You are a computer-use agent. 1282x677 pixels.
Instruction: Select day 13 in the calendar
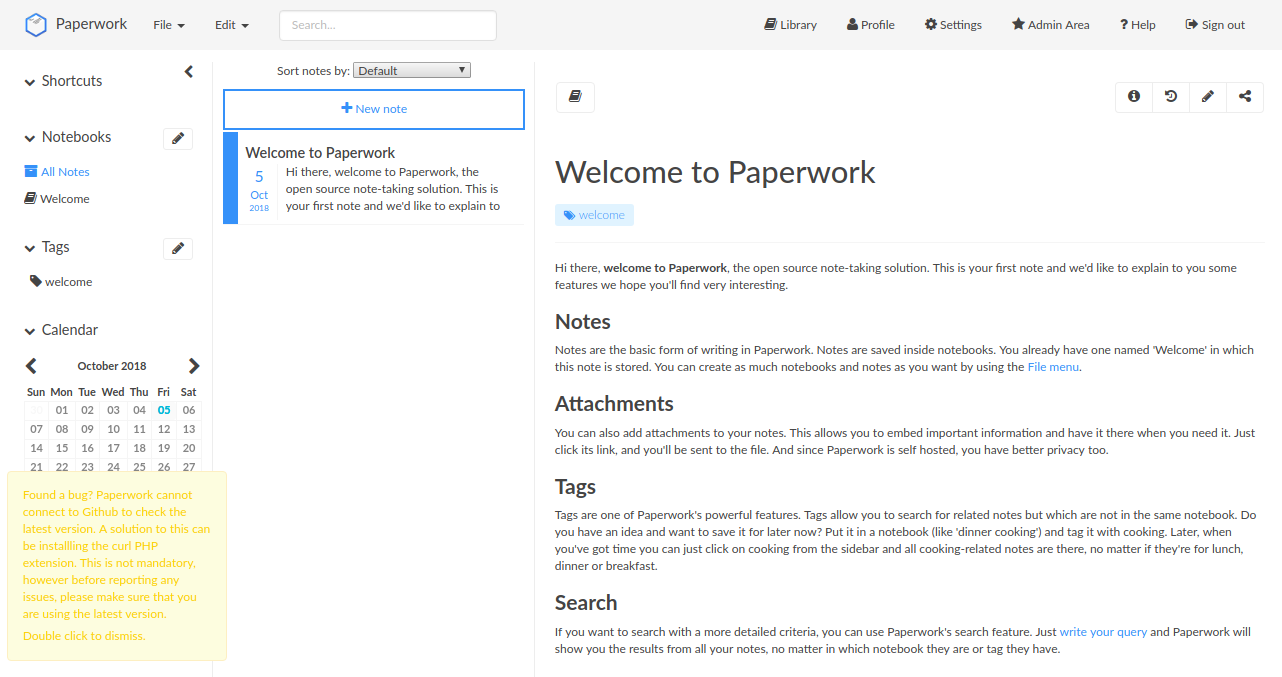point(189,429)
